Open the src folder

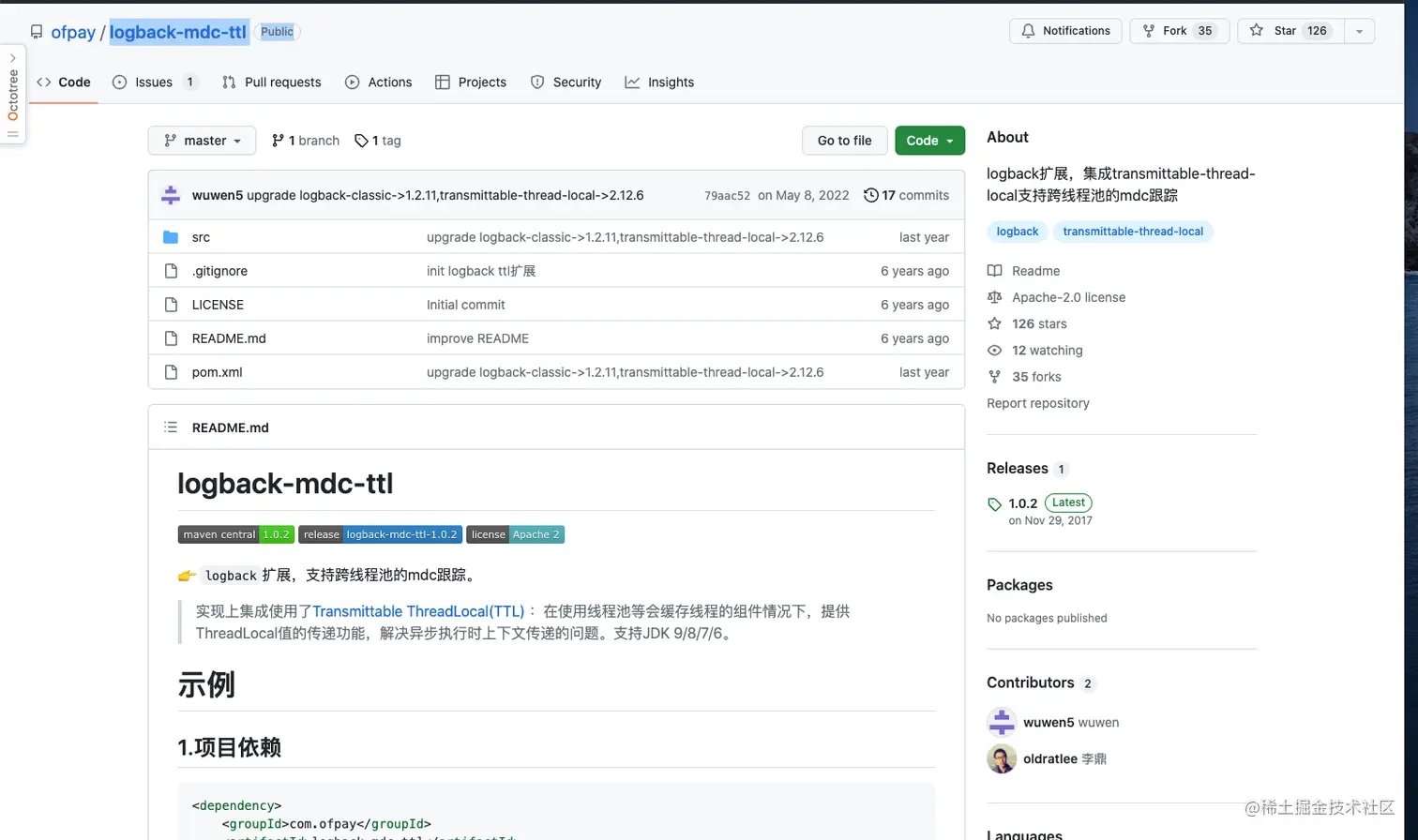[x=201, y=237]
